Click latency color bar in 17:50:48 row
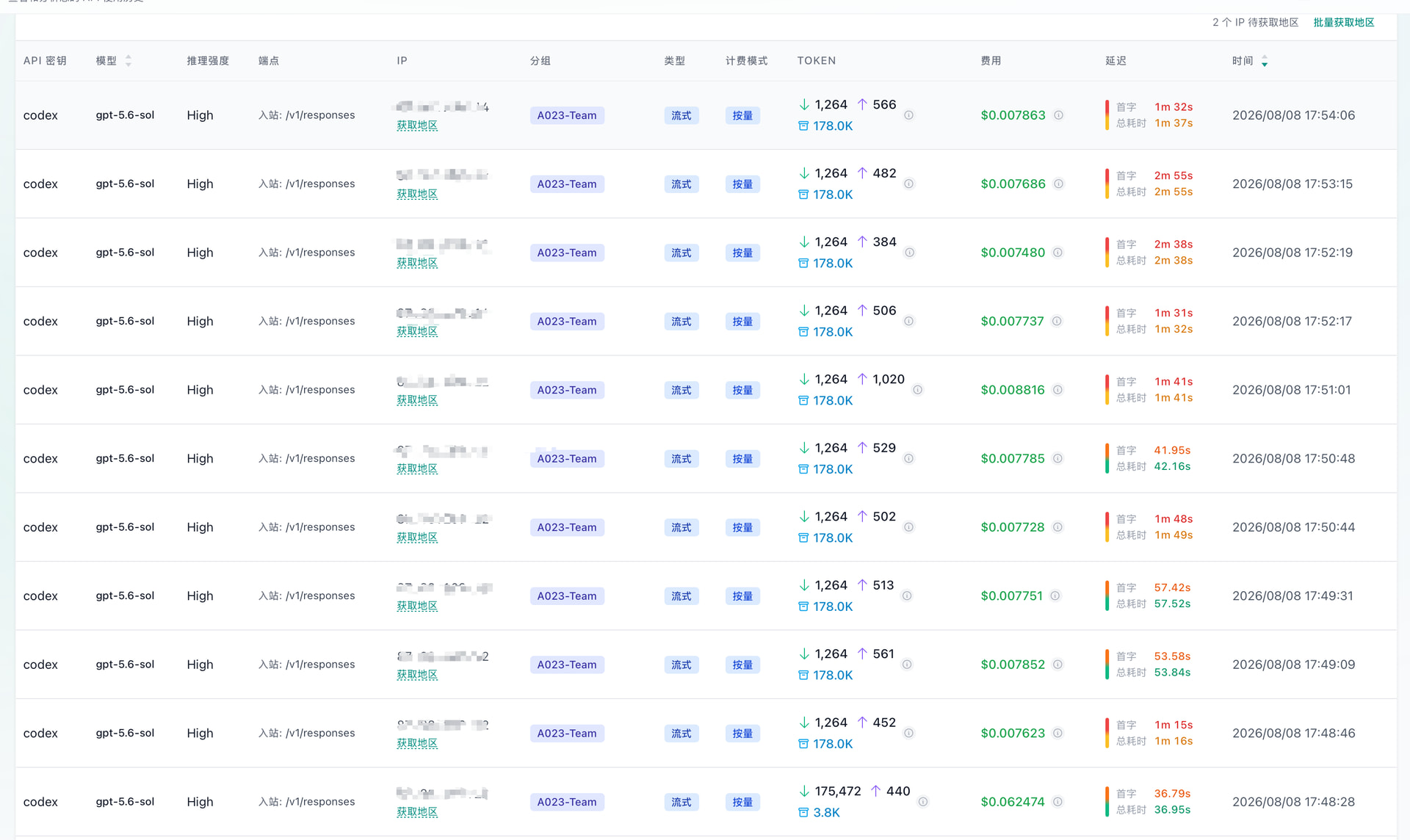The height and width of the screenshot is (840, 1410). pyautogui.click(x=1107, y=458)
